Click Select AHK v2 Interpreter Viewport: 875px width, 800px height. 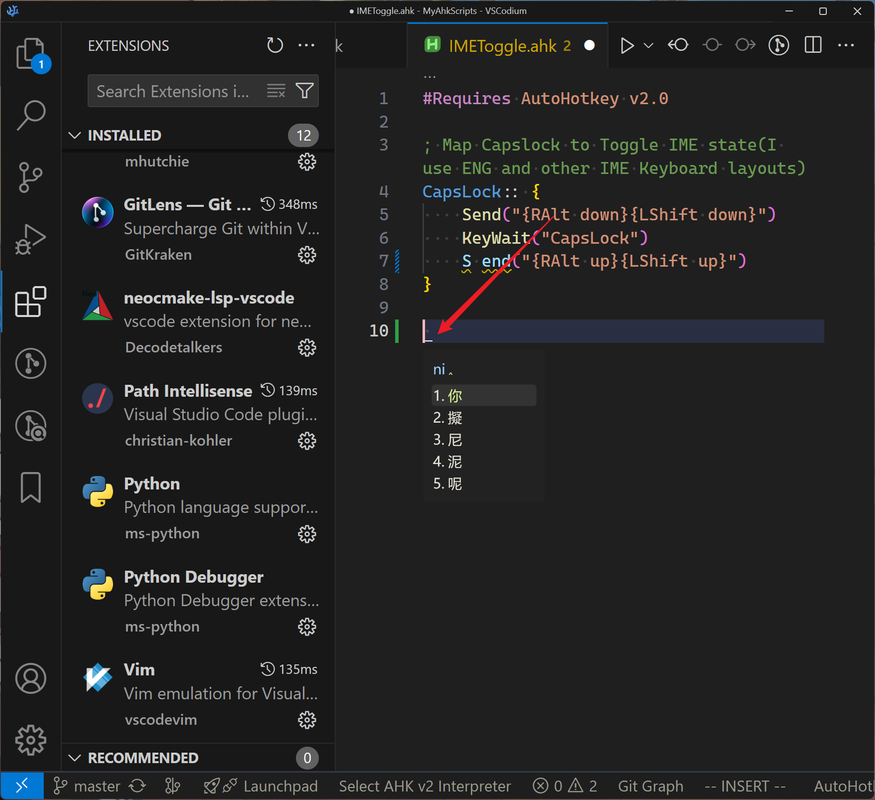tap(425, 786)
